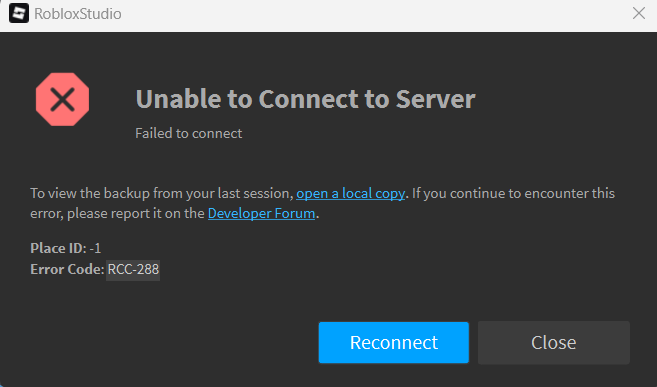Click the "To view the backup" sentence

(162, 193)
